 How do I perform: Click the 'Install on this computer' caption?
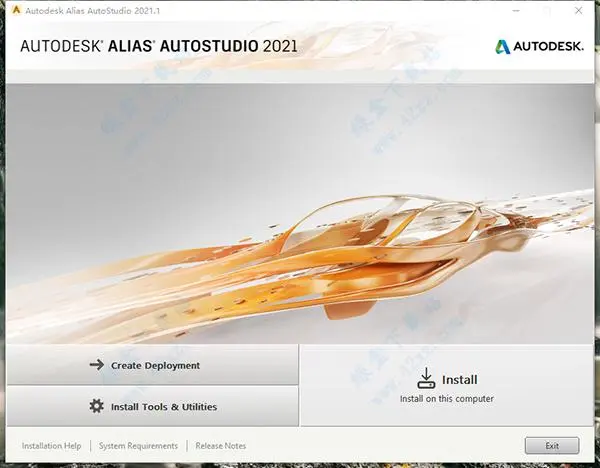(x=447, y=399)
